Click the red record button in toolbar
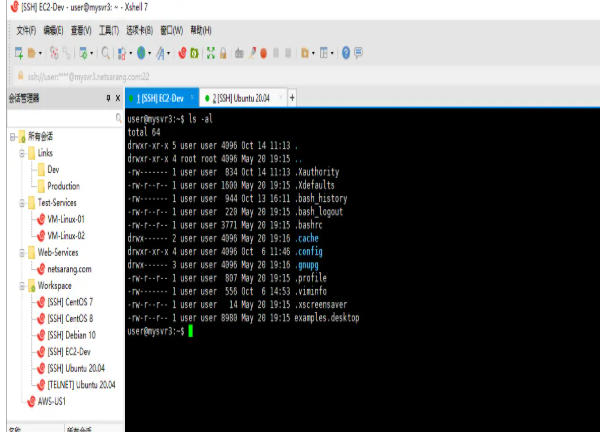 (x=263, y=53)
